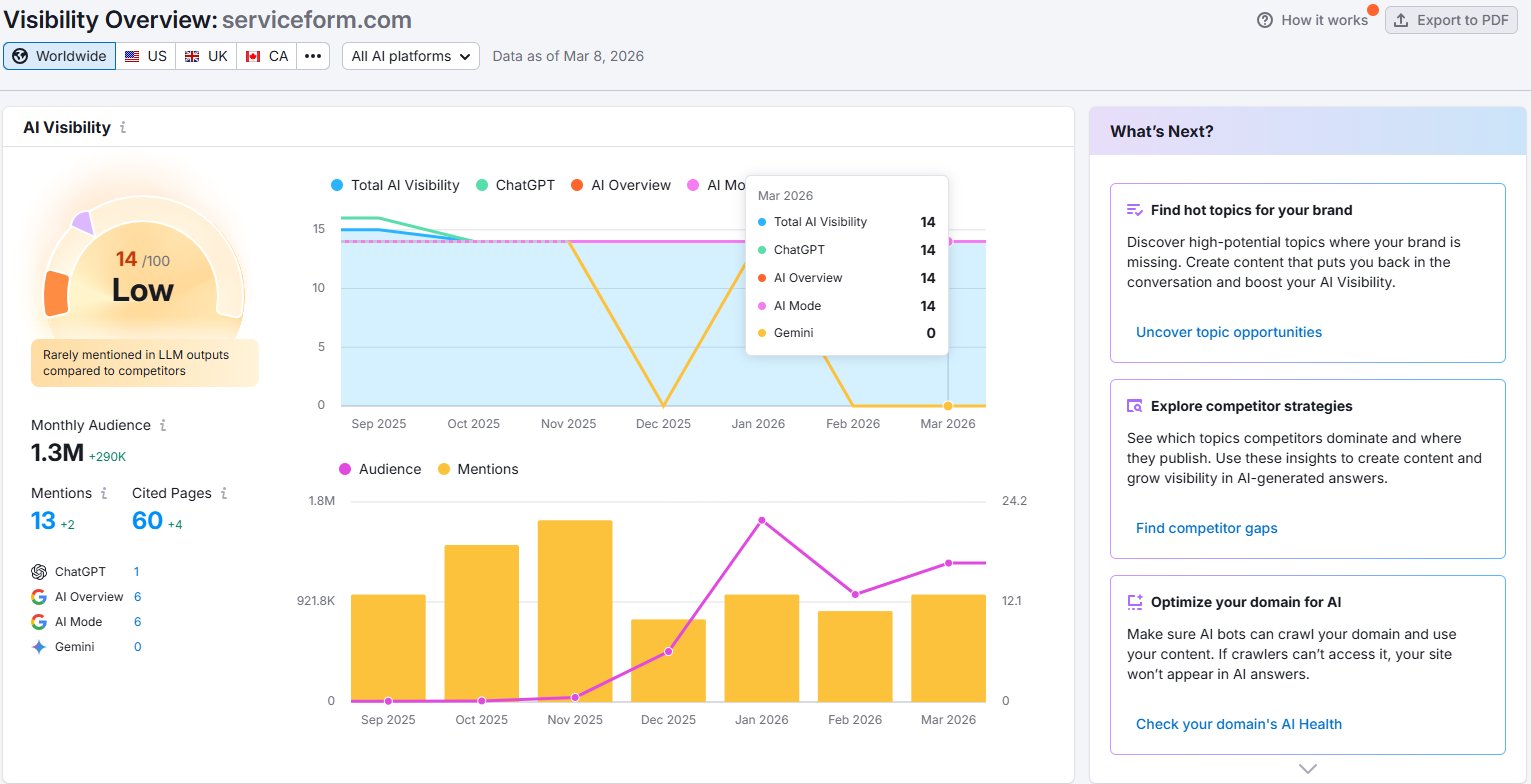Image resolution: width=1531 pixels, height=784 pixels.
Task: Click Uncover topic opportunities link
Action: pyautogui.click(x=1229, y=332)
